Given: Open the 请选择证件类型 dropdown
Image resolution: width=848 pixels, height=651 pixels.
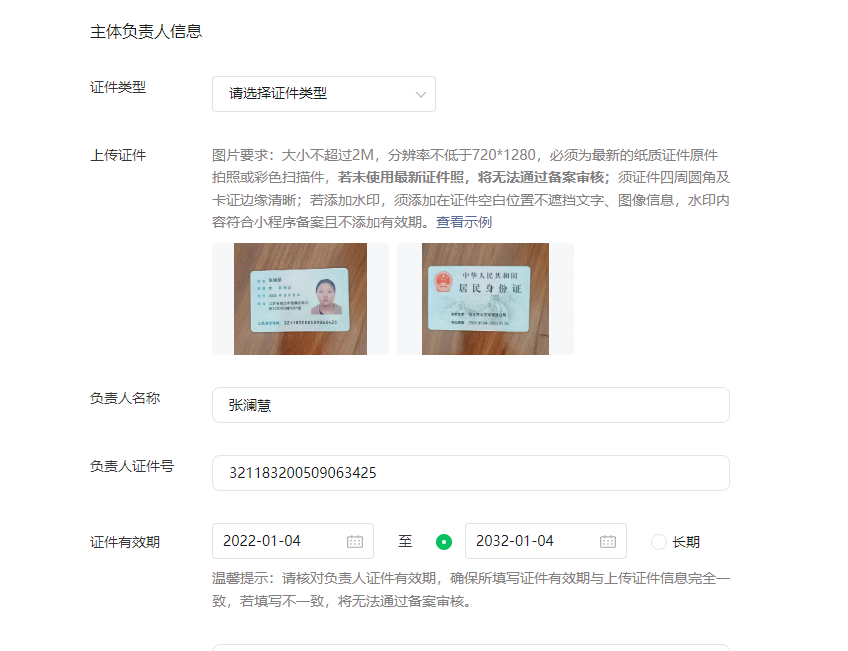Looking at the screenshot, I should (x=323, y=94).
